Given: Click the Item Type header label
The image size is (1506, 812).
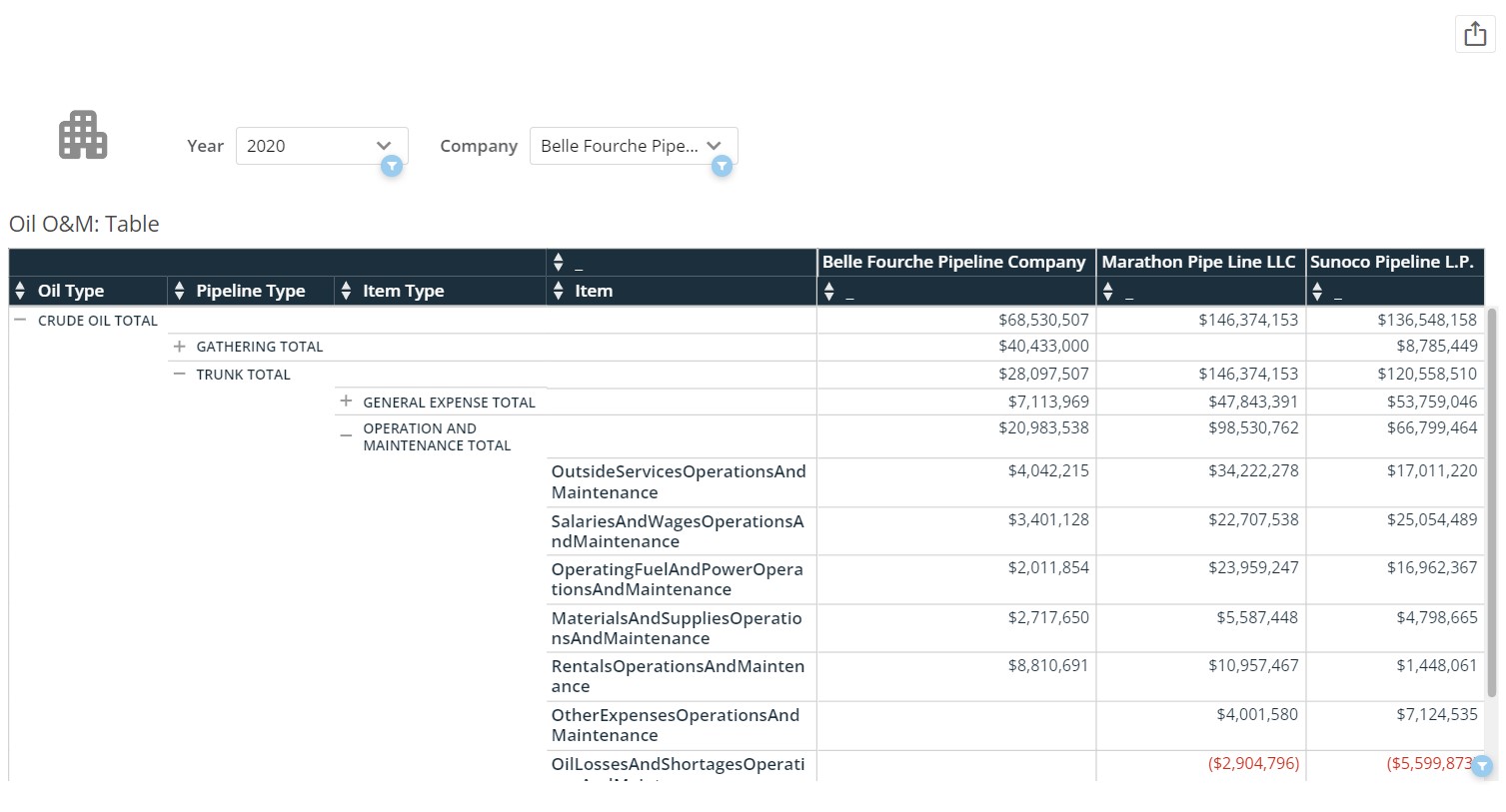Looking at the screenshot, I should pyautogui.click(x=403, y=291).
